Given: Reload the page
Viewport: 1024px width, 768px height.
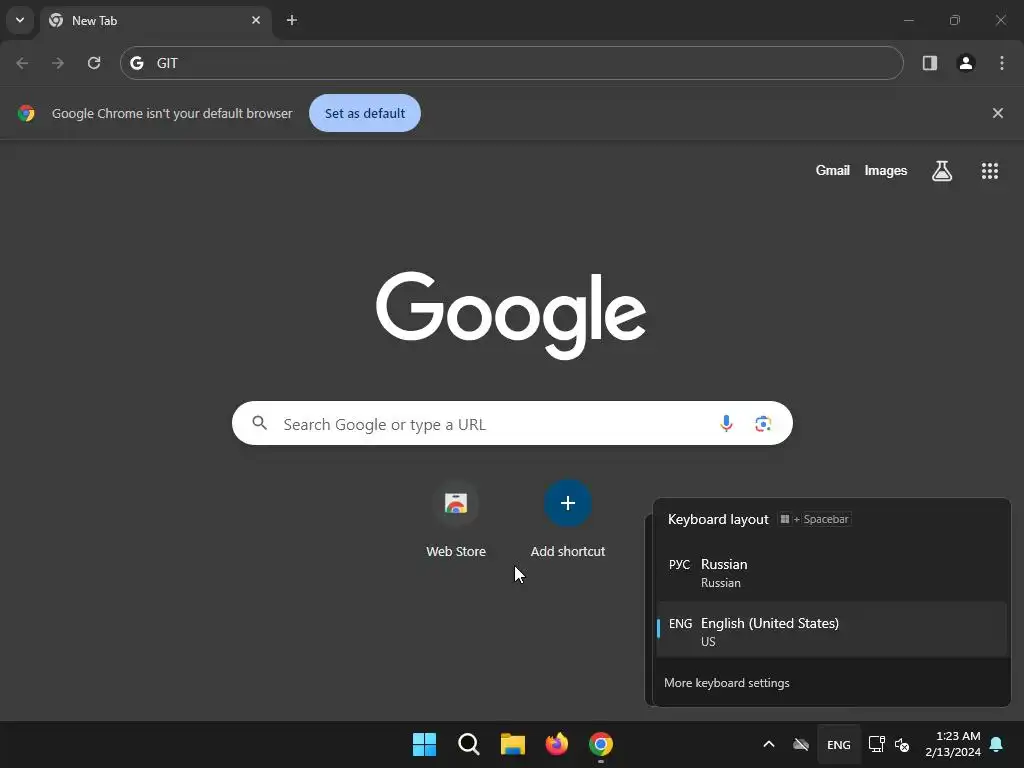Looking at the screenshot, I should [x=94, y=63].
